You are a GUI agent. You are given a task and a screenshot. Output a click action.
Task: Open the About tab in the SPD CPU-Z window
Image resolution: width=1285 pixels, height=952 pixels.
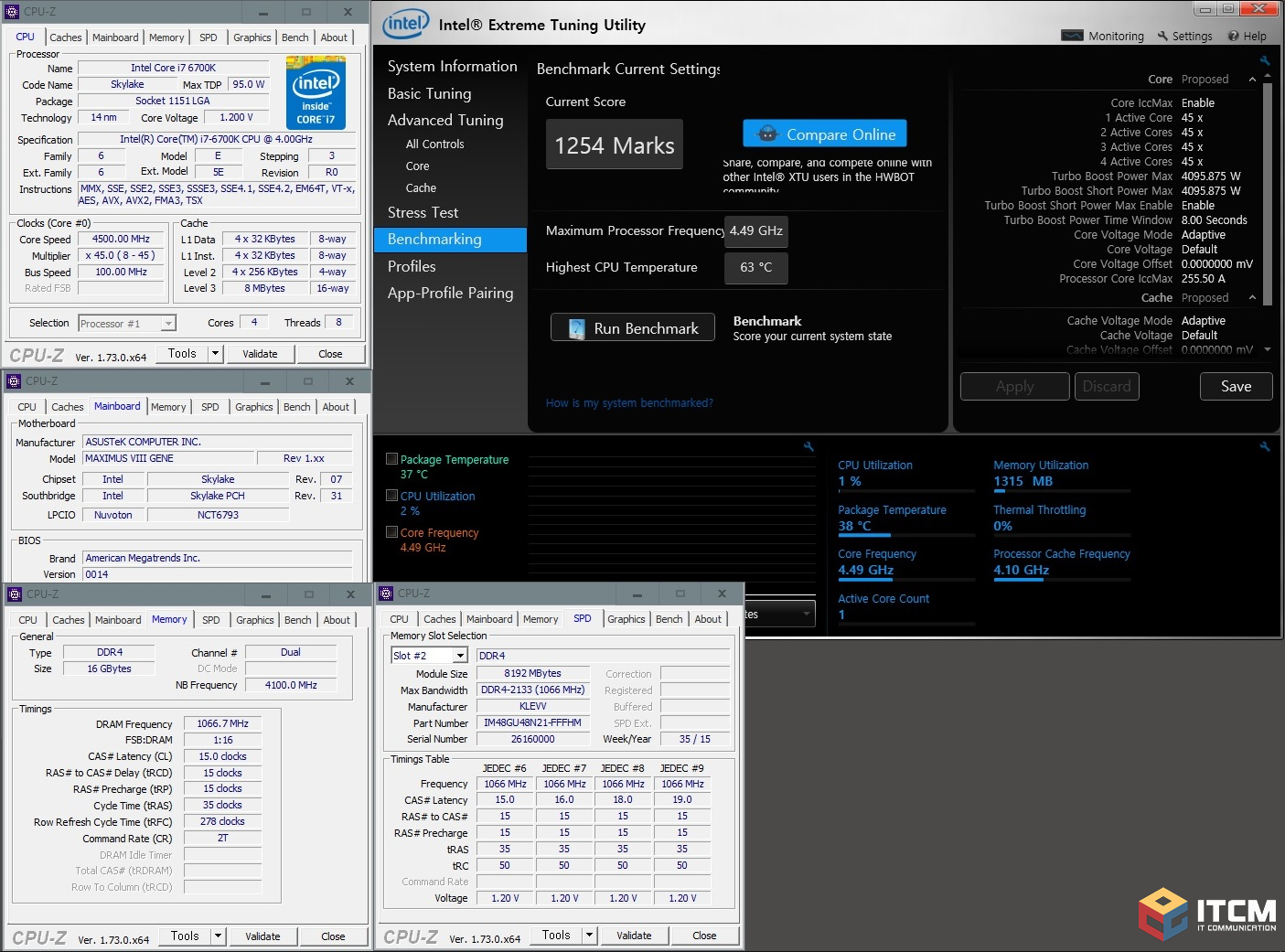(708, 619)
